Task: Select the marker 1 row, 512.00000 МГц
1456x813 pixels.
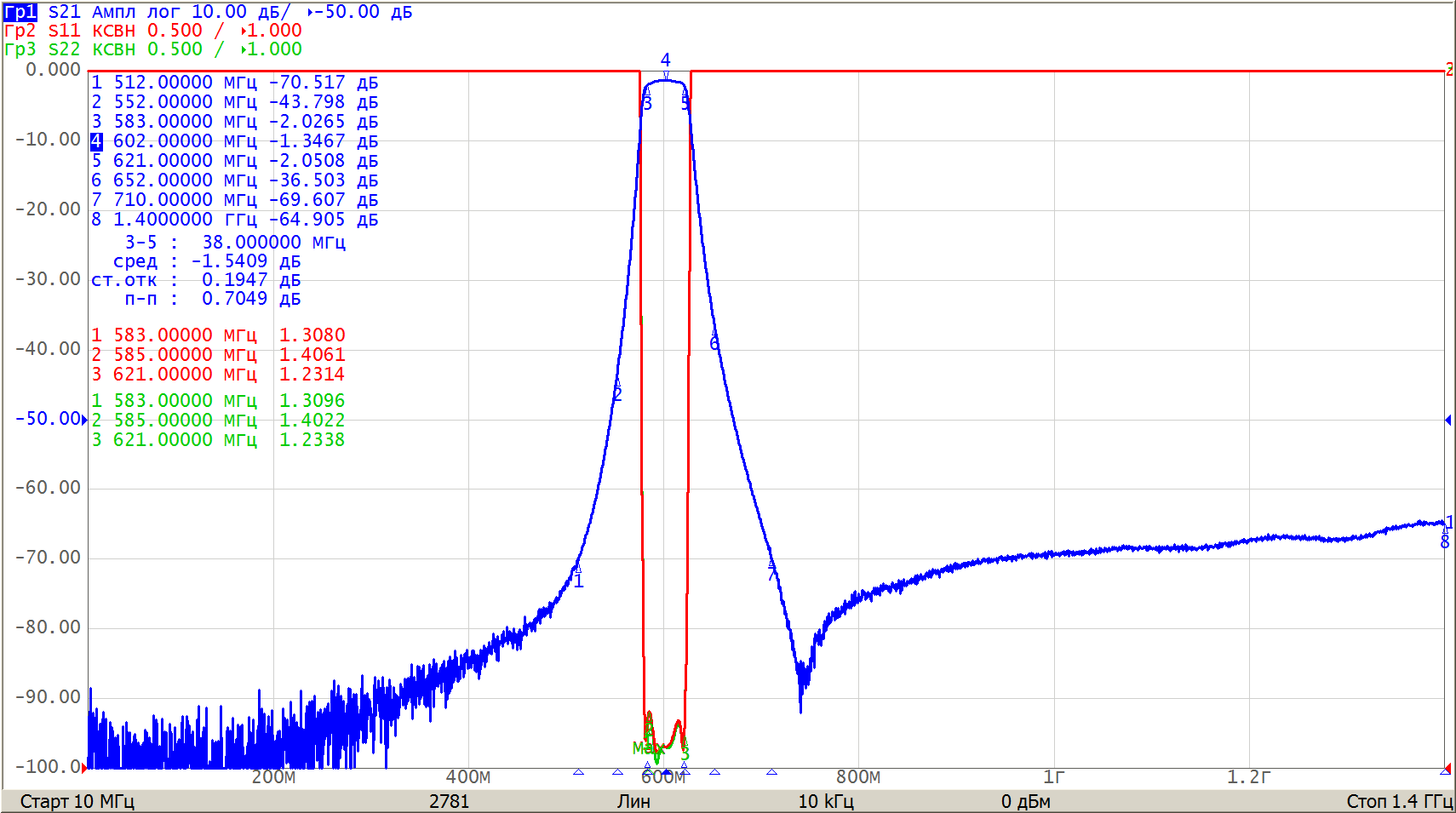Action: coord(234,83)
